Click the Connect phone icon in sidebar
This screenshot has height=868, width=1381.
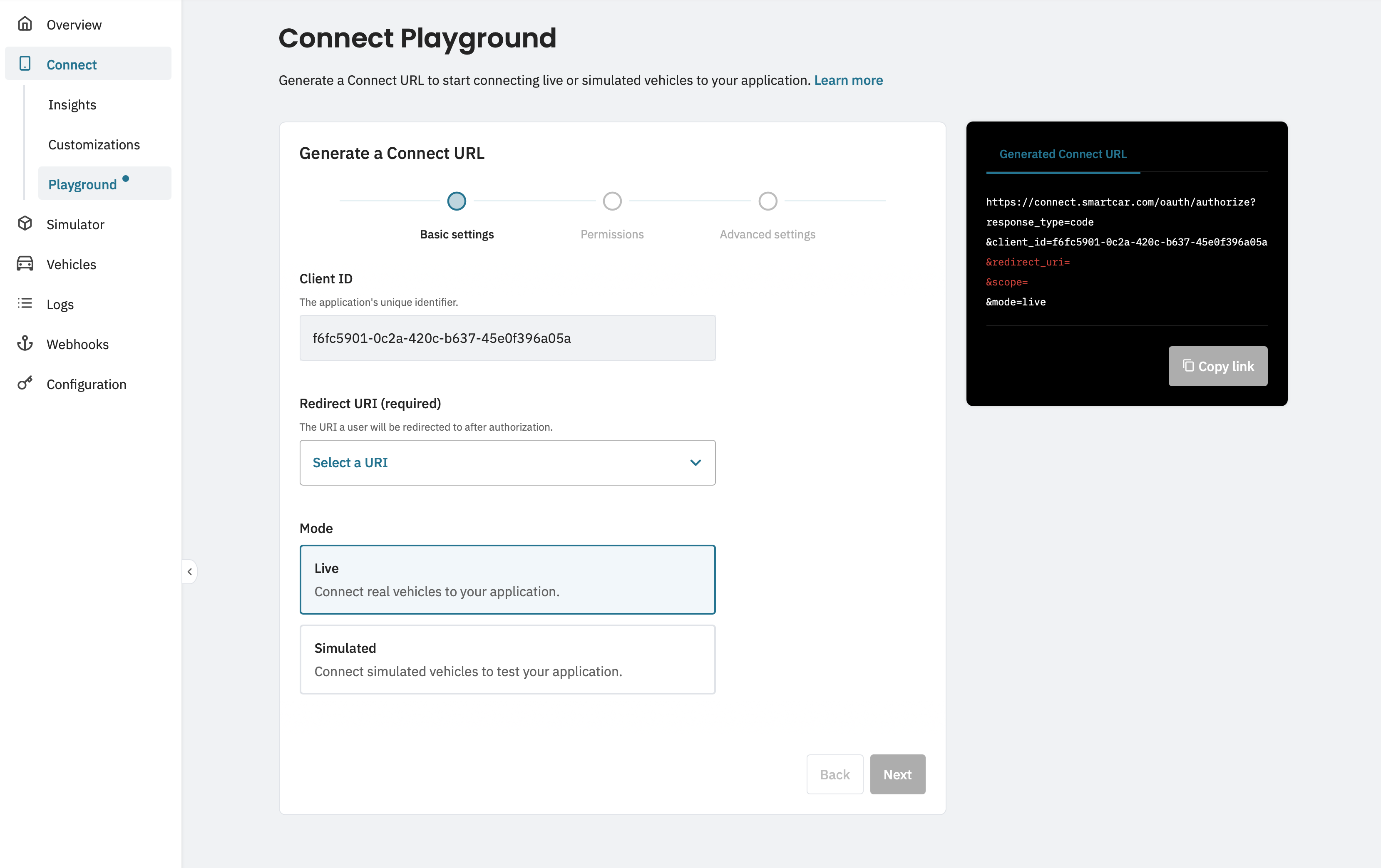(x=25, y=64)
